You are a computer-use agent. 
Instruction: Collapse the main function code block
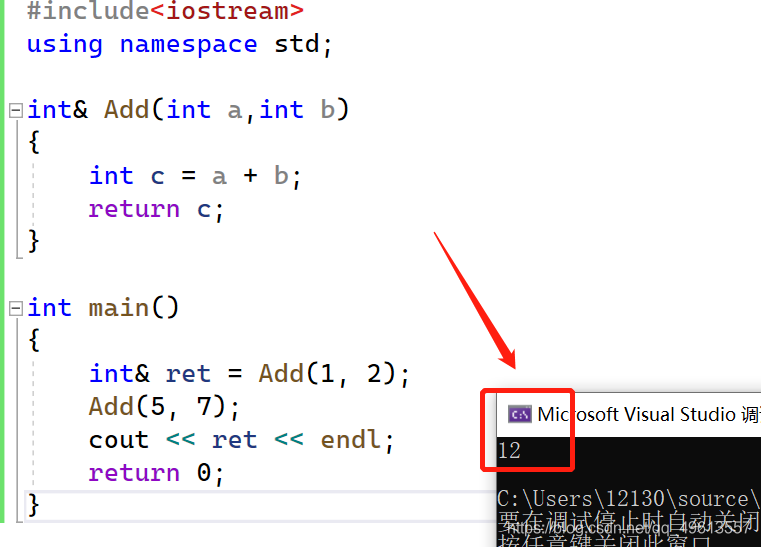(16, 308)
